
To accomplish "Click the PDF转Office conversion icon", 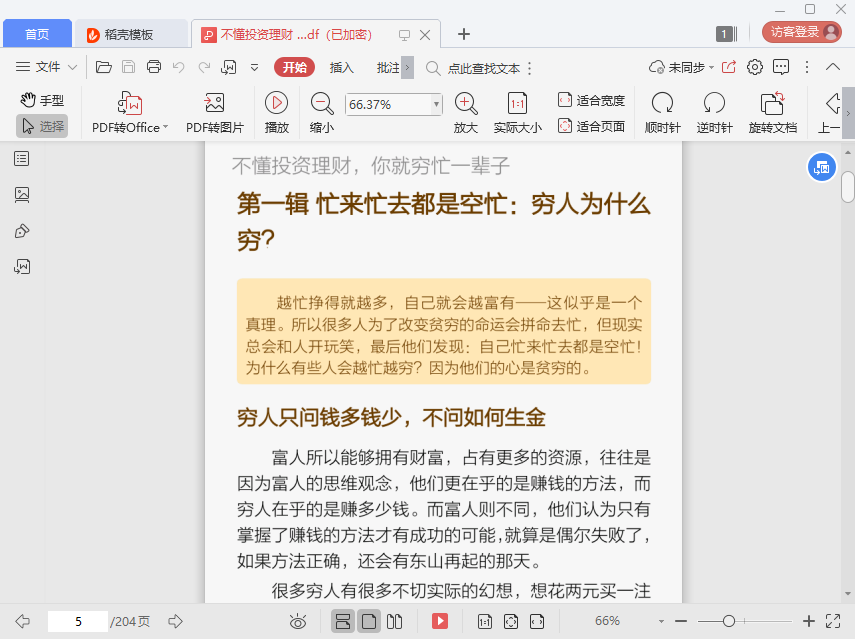I will pos(130,103).
